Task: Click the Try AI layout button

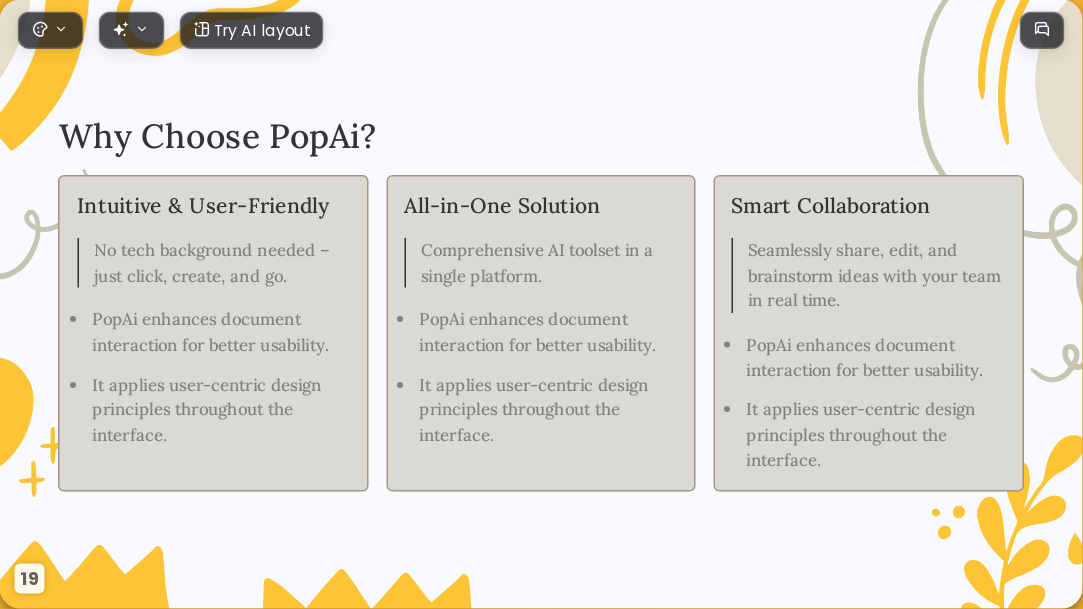Action: (251, 30)
